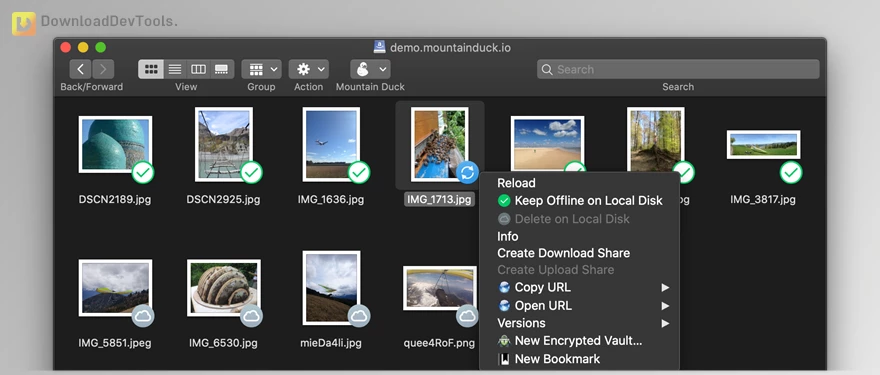Open the Group dropdown
The height and width of the screenshot is (375, 880).
tap(262, 69)
